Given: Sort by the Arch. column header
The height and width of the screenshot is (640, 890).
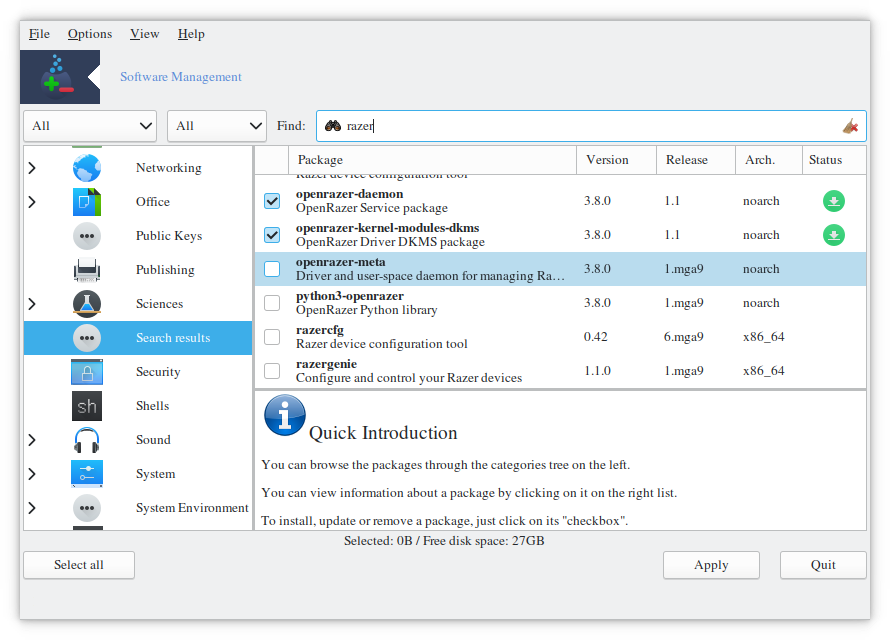Looking at the screenshot, I should pyautogui.click(x=769, y=160).
